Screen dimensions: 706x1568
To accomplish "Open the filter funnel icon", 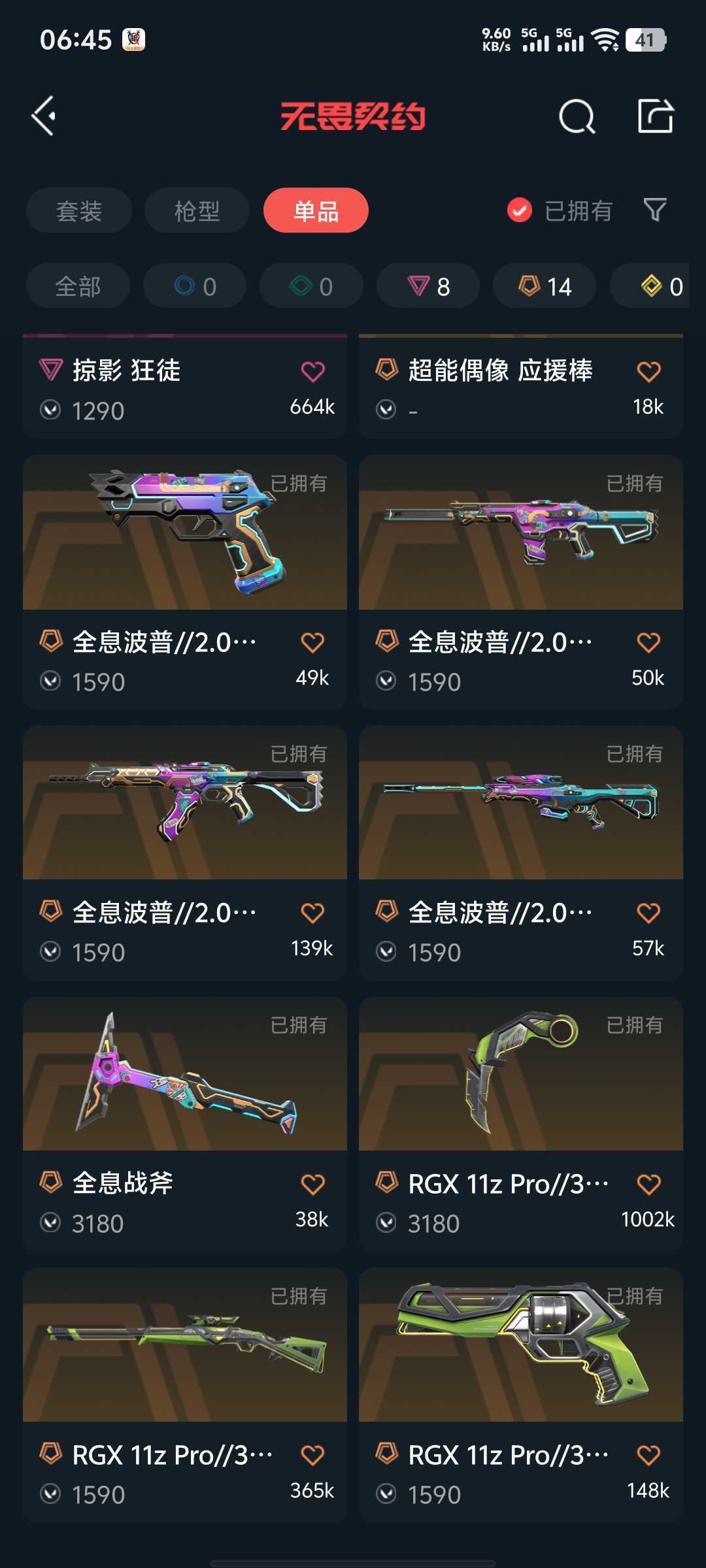I will point(655,210).
